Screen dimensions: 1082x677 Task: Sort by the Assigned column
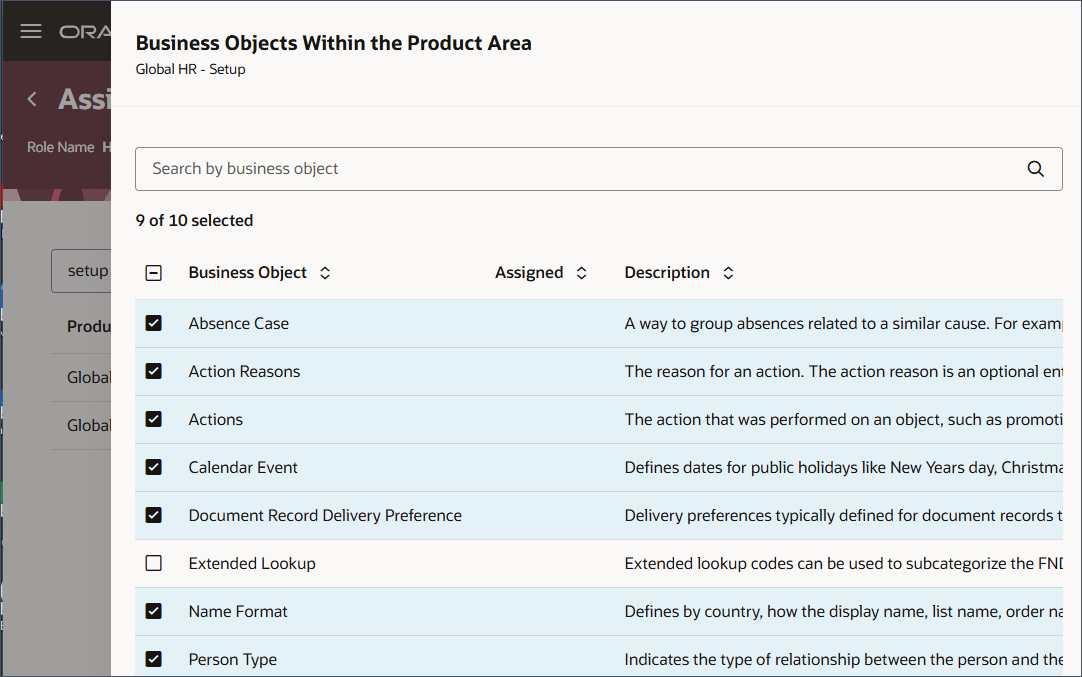coord(581,273)
